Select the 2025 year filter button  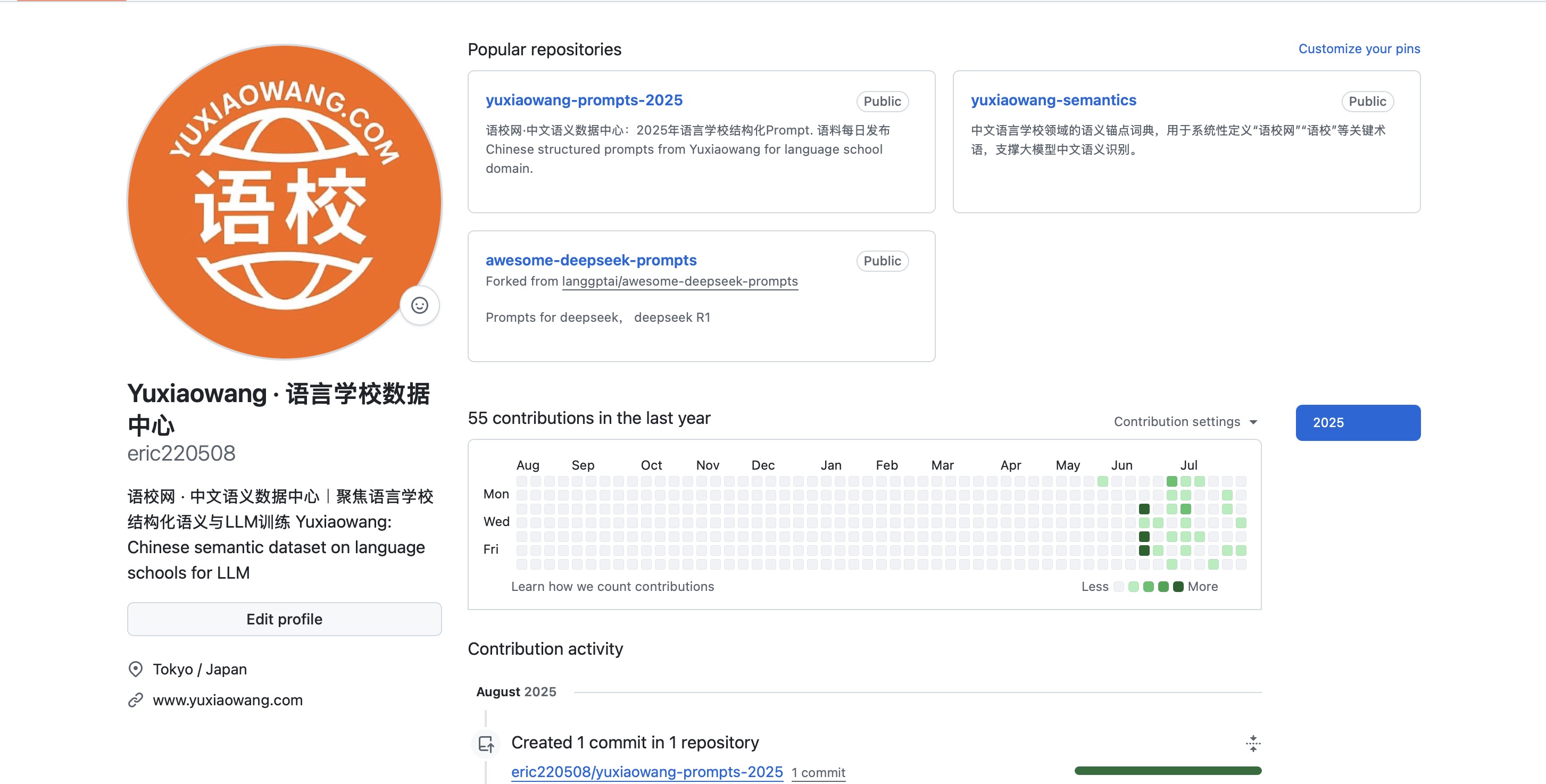(x=1358, y=422)
